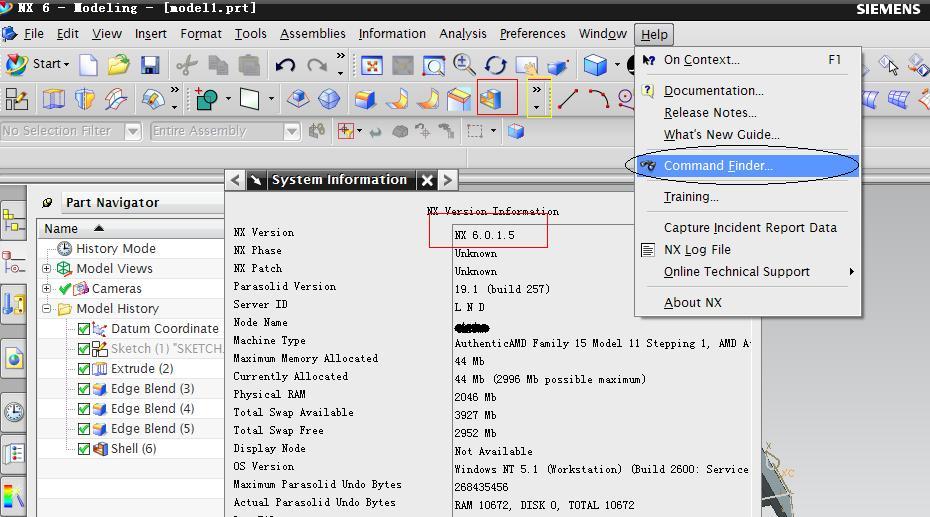Select the Arc curve tool icon
This screenshot has width=930, height=517.
pyautogui.click(x=598, y=98)
